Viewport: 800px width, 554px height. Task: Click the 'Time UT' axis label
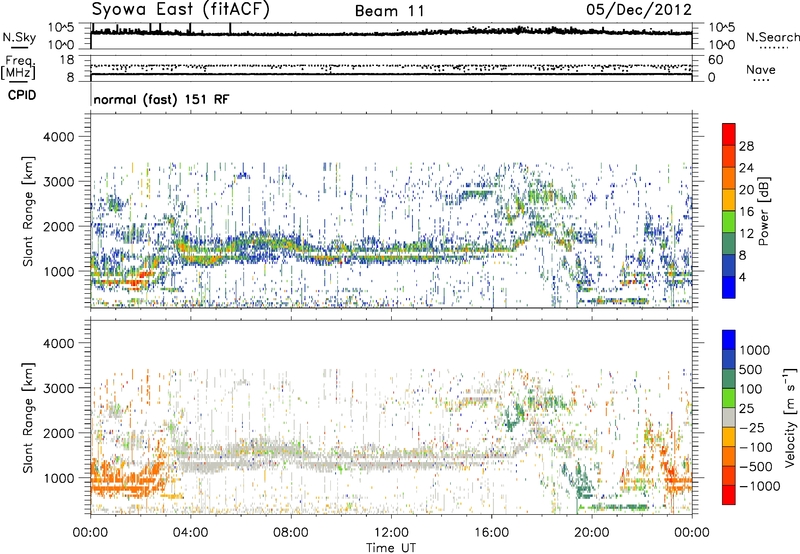pos(391,548)
